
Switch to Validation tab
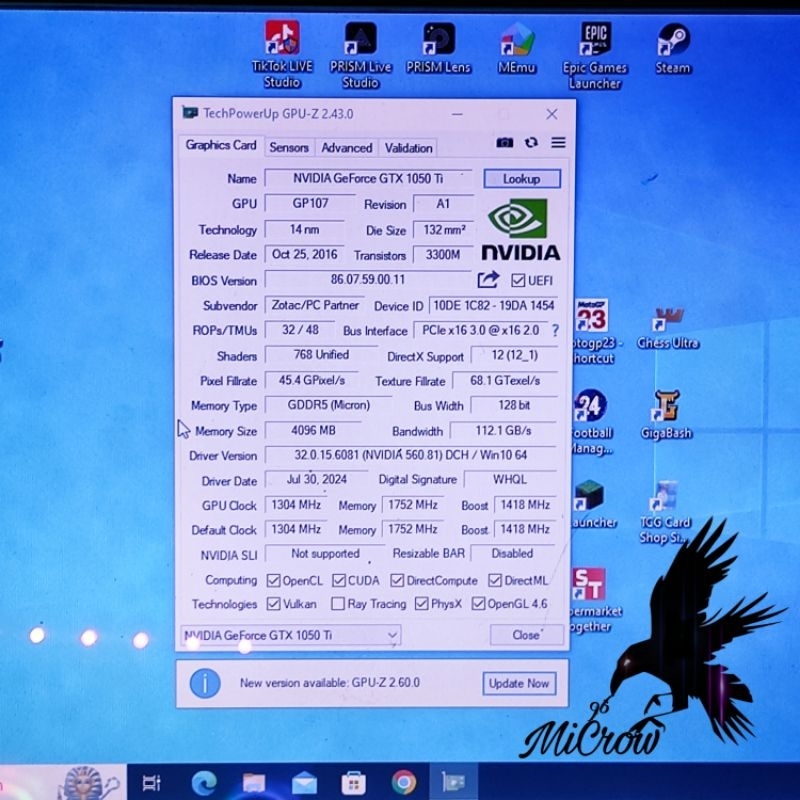409,148
